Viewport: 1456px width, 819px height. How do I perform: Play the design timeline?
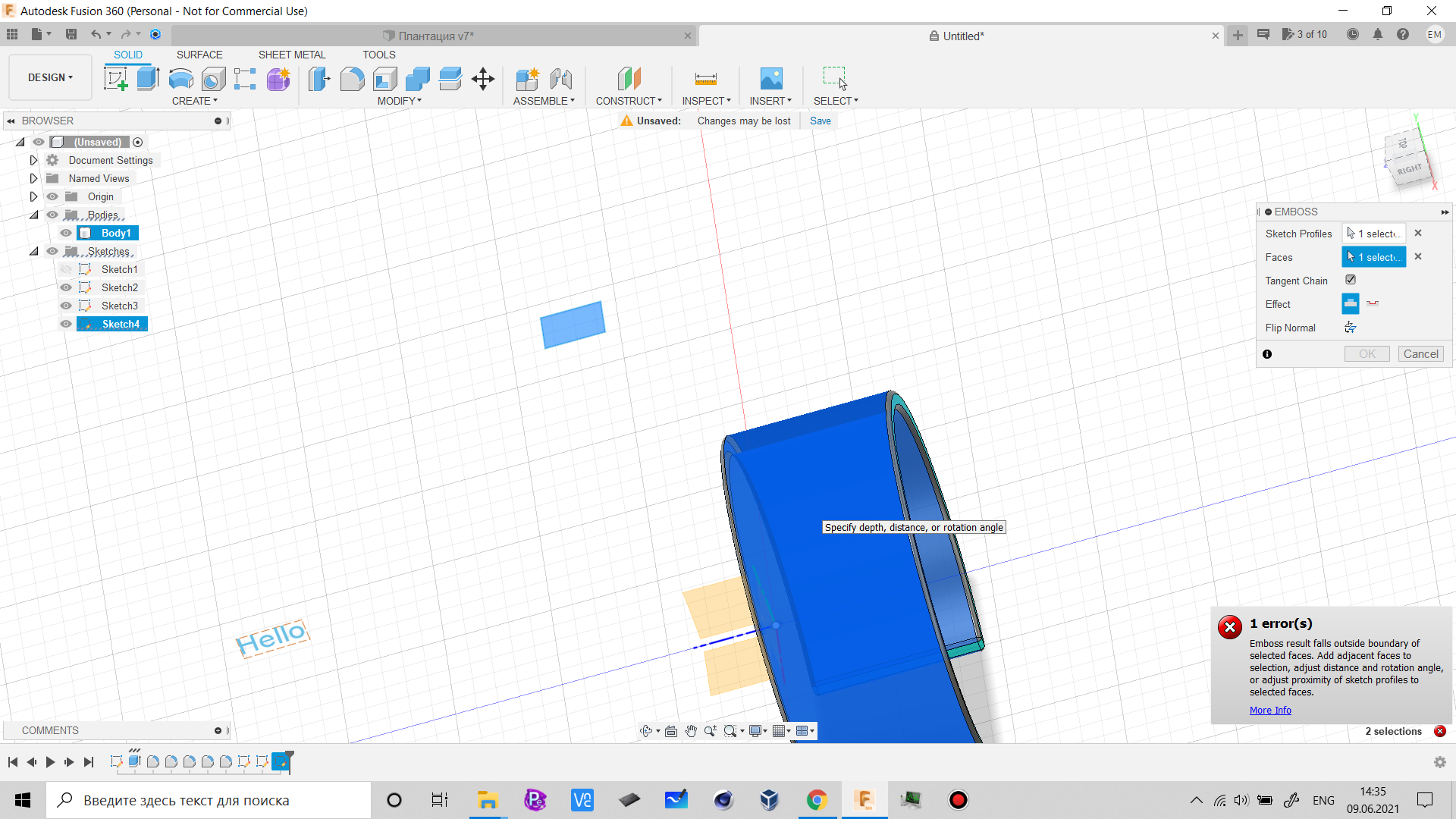tap(50, 762)
